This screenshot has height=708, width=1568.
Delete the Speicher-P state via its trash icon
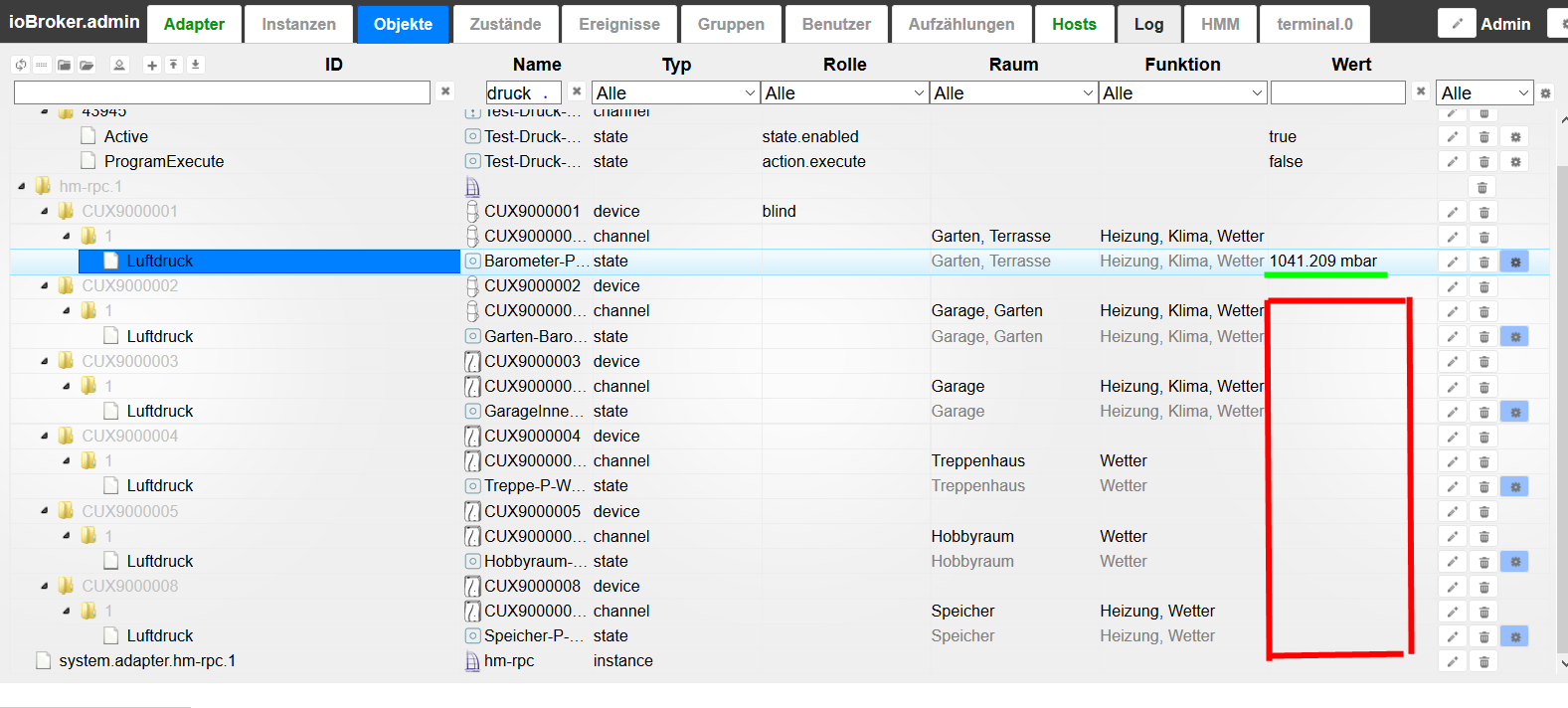(x=1483, y=636)
